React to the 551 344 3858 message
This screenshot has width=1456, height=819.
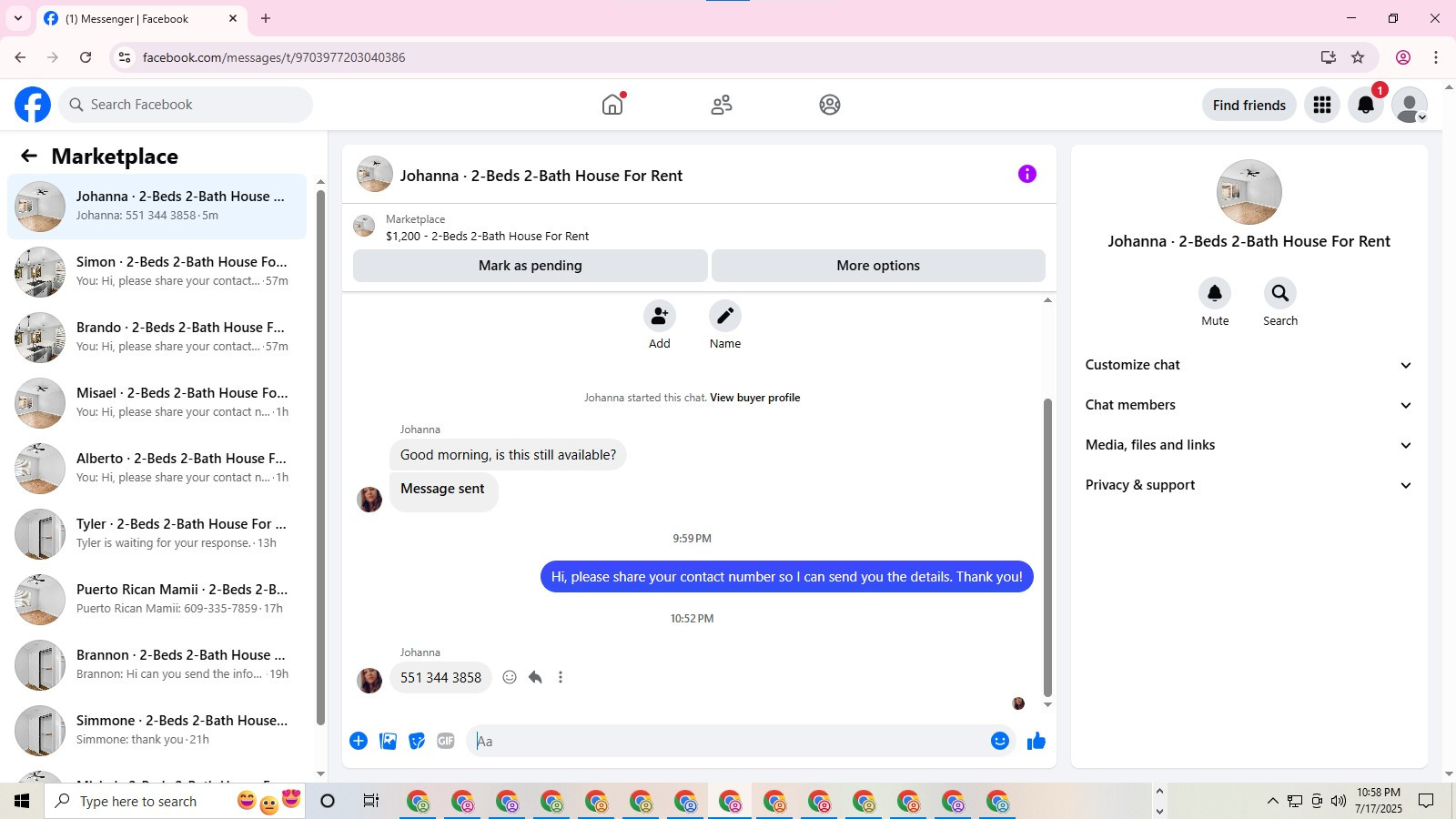click(x=510, y=677)
